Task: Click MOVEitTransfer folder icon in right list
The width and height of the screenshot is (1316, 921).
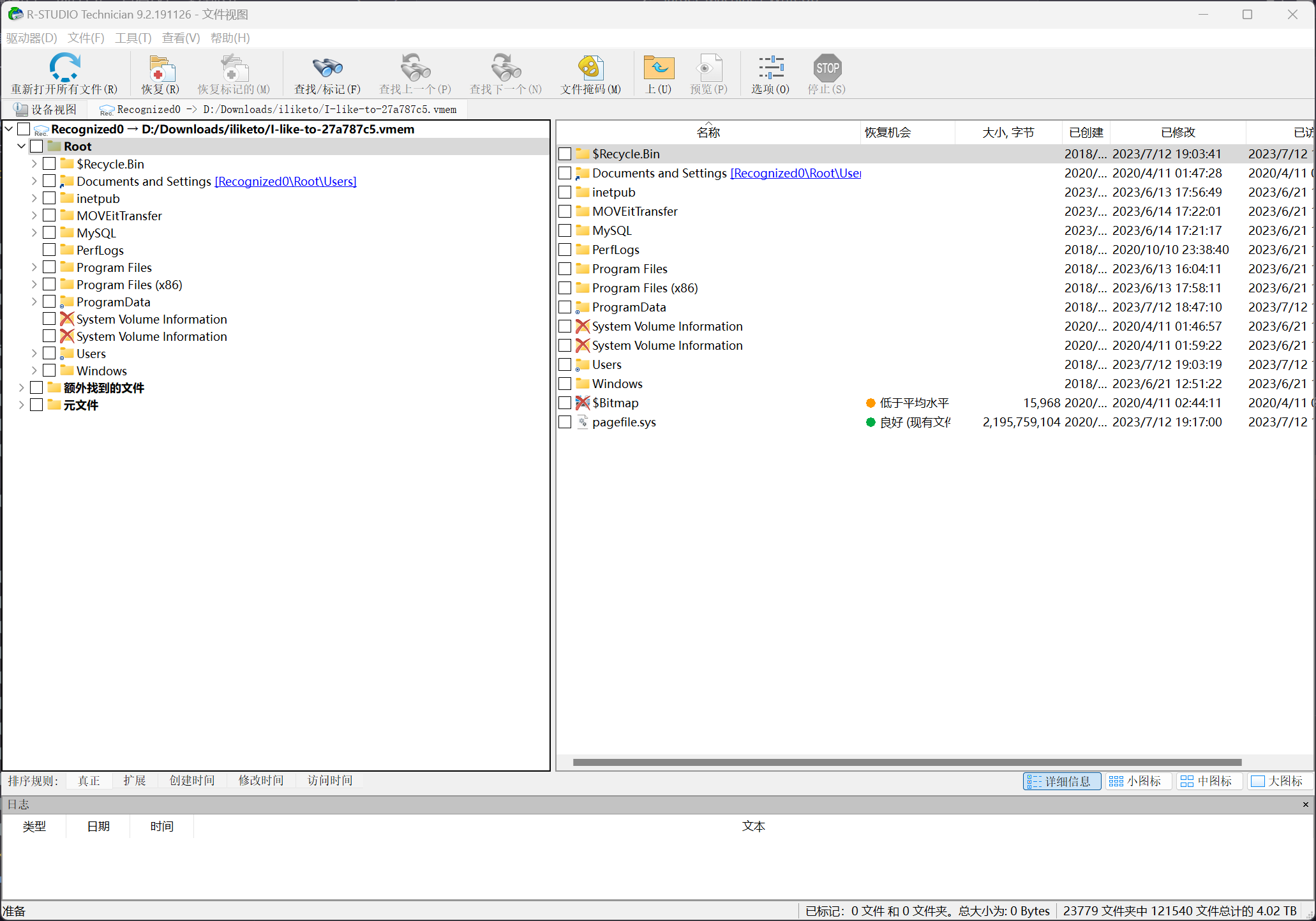Action: [x=582, y=211]
